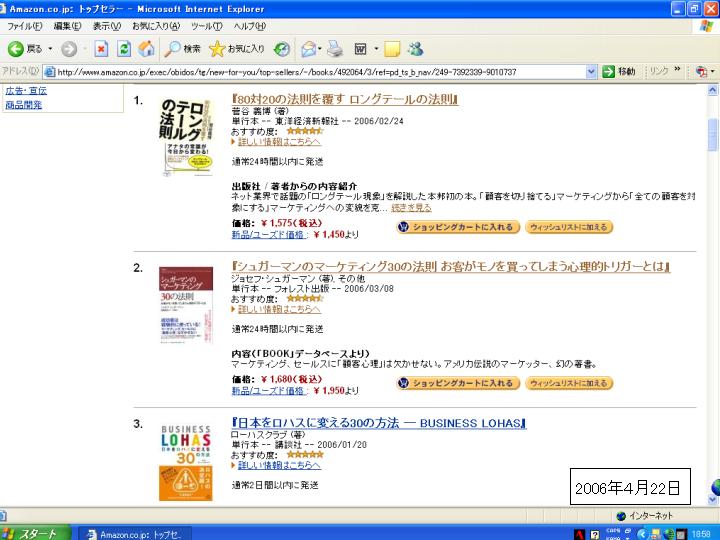Open シュガーマンのマーケティング30の法則 title link
Viewport: 720px width, 540px height.
tap(450, 267)
